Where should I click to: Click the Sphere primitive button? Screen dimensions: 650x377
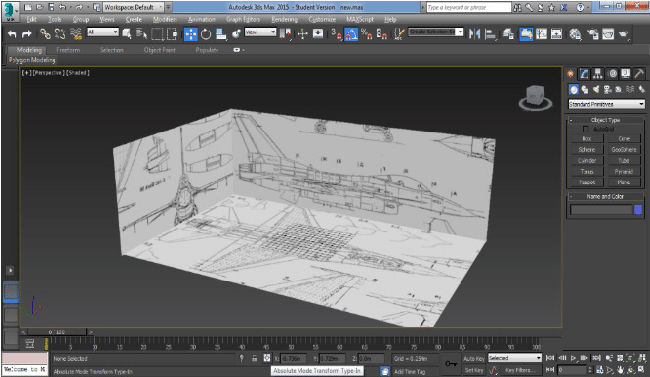click(x=587, y=149)
